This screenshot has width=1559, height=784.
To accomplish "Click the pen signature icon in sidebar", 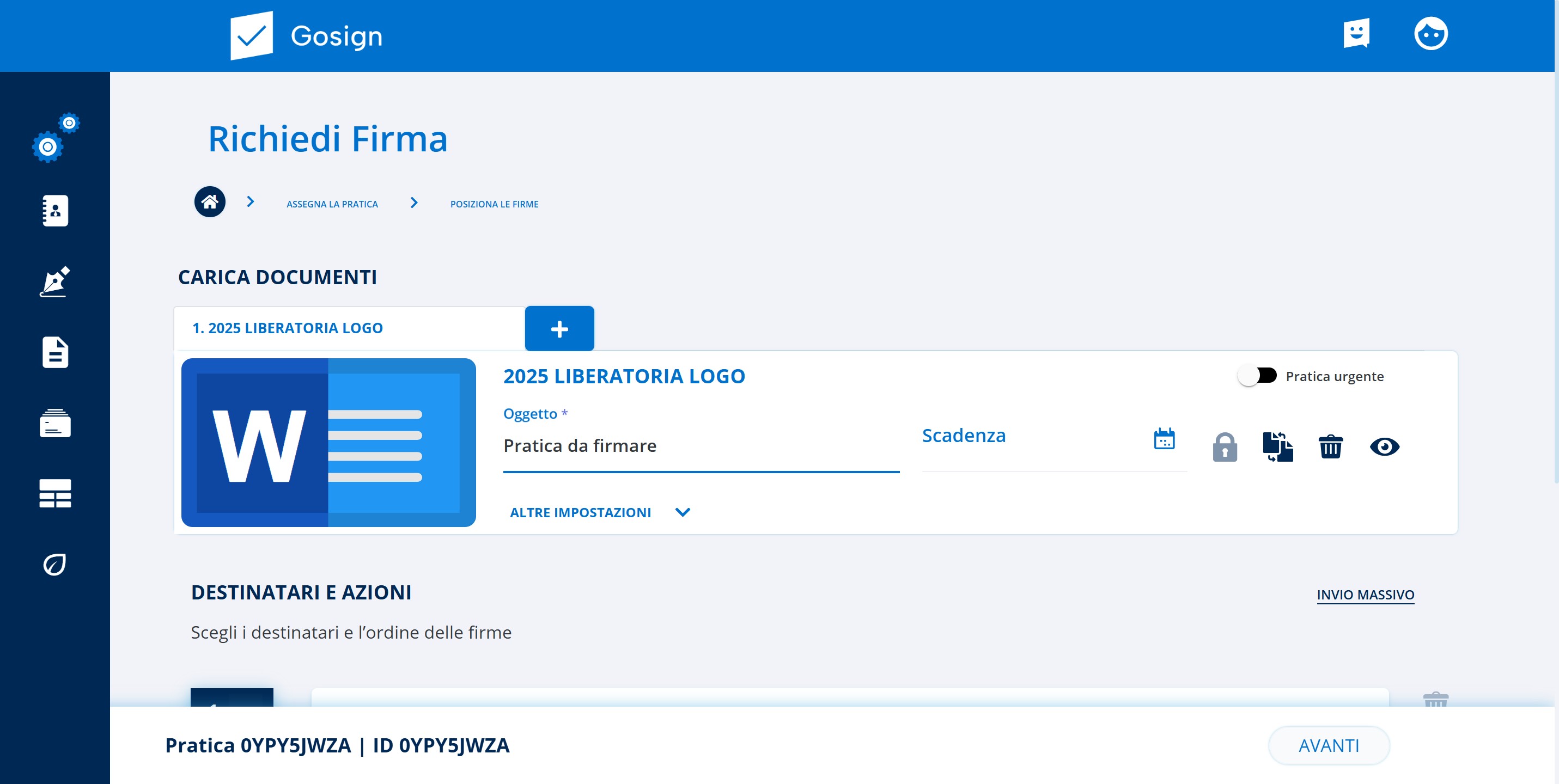I will click(55, 282).
